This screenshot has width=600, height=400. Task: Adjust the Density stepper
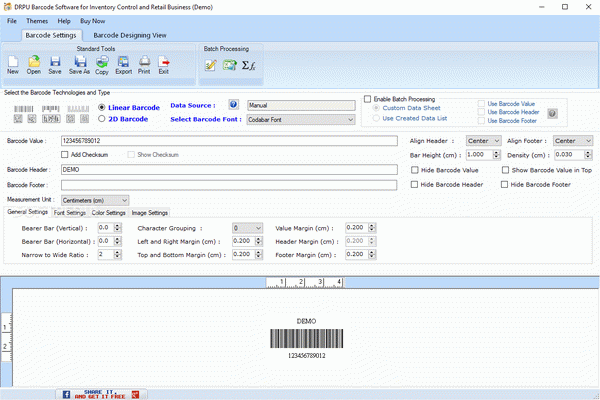click(x=588, y=155)
